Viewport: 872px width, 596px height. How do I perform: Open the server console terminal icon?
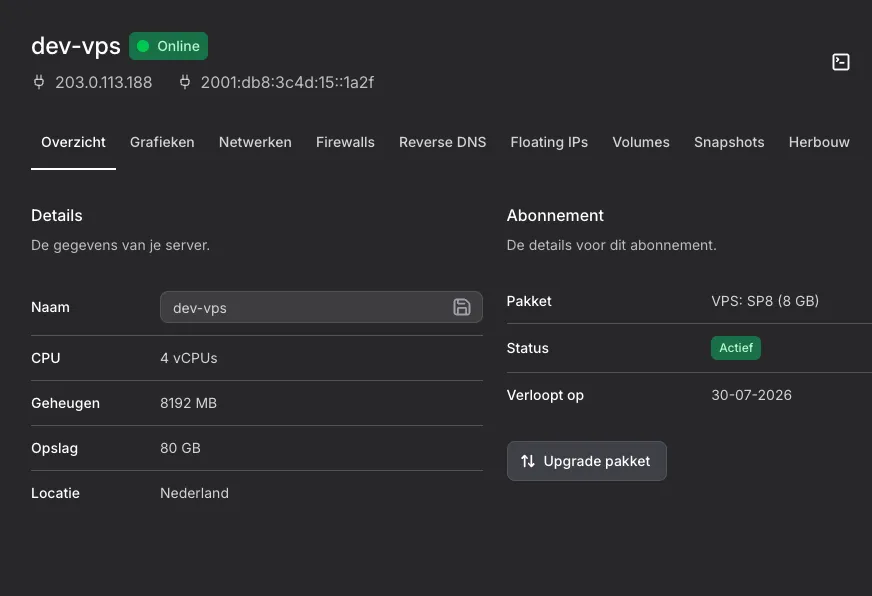[840, 62]
